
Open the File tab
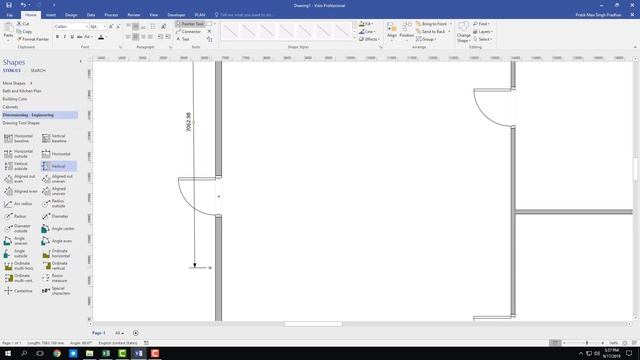(9, 15)
